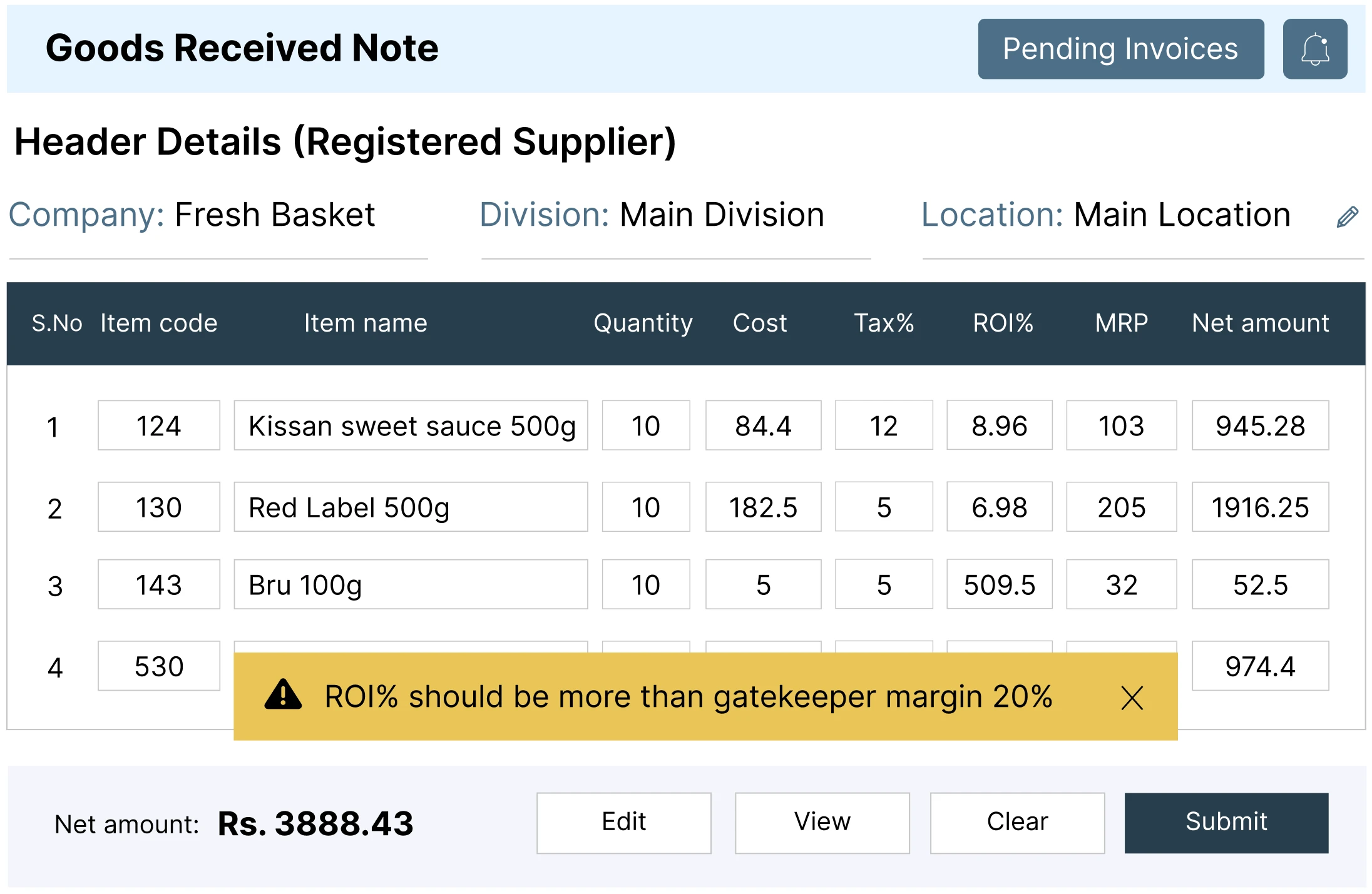Select the MRP field showing 205
The height and width of the screenshot is (894, 1372).
(1121, 507)
